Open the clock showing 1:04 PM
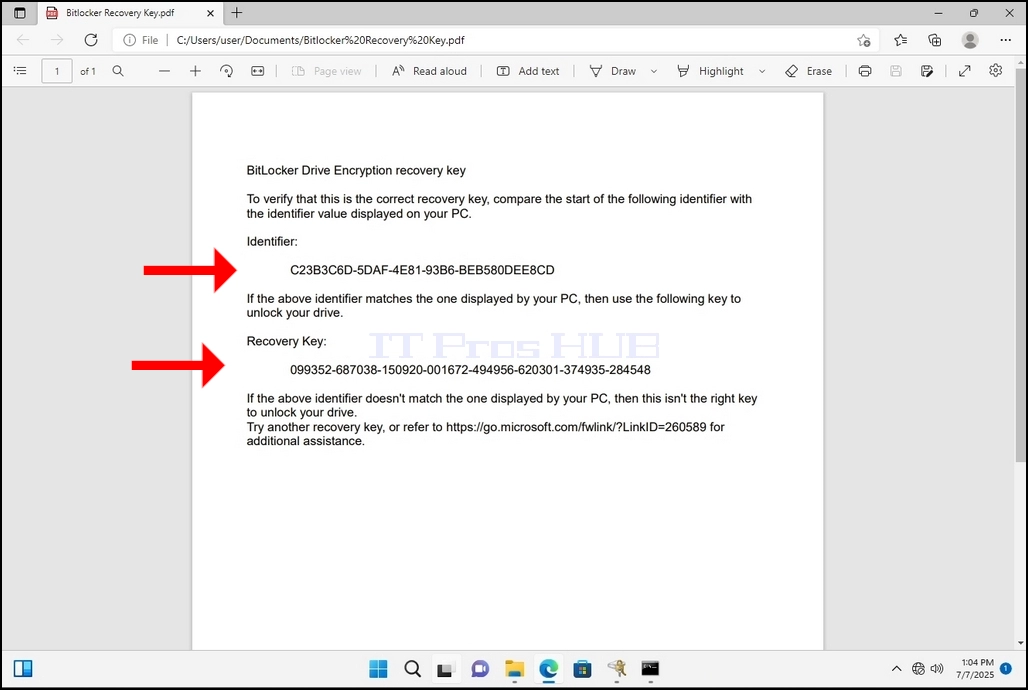The image size is (1028, 690). 975,668
